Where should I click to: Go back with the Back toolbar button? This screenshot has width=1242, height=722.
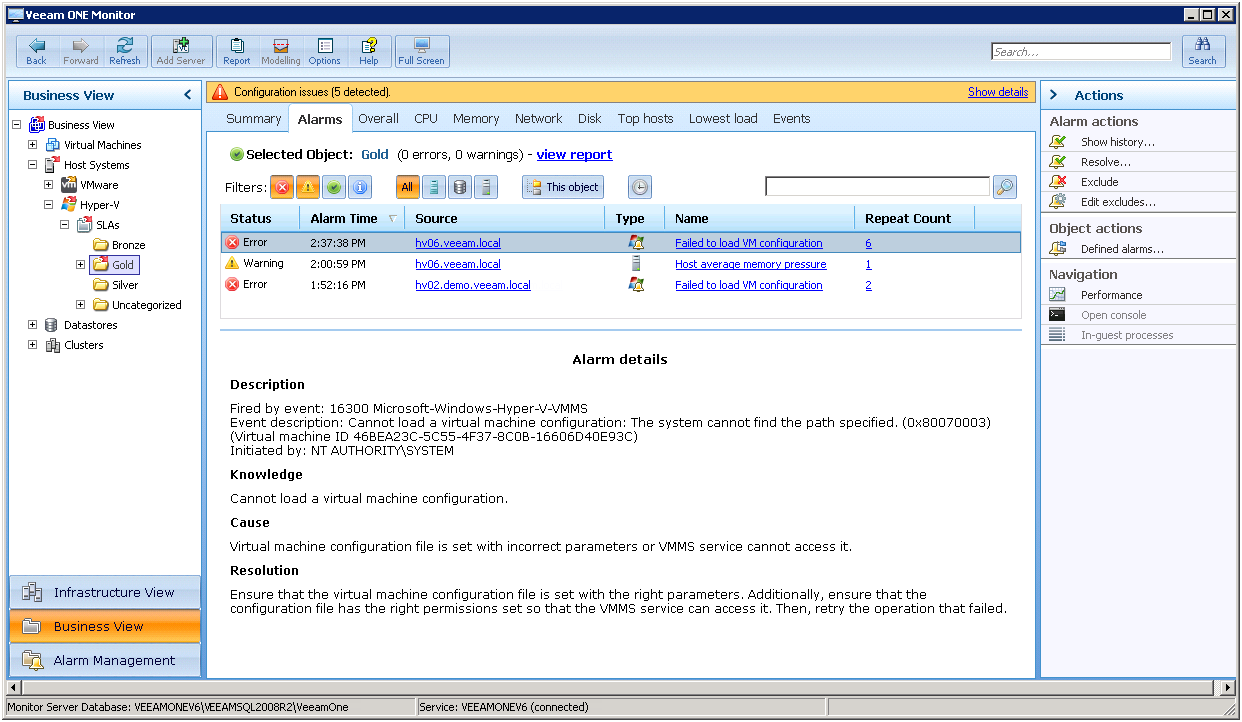pyautogui.click(x=37, y=52)
